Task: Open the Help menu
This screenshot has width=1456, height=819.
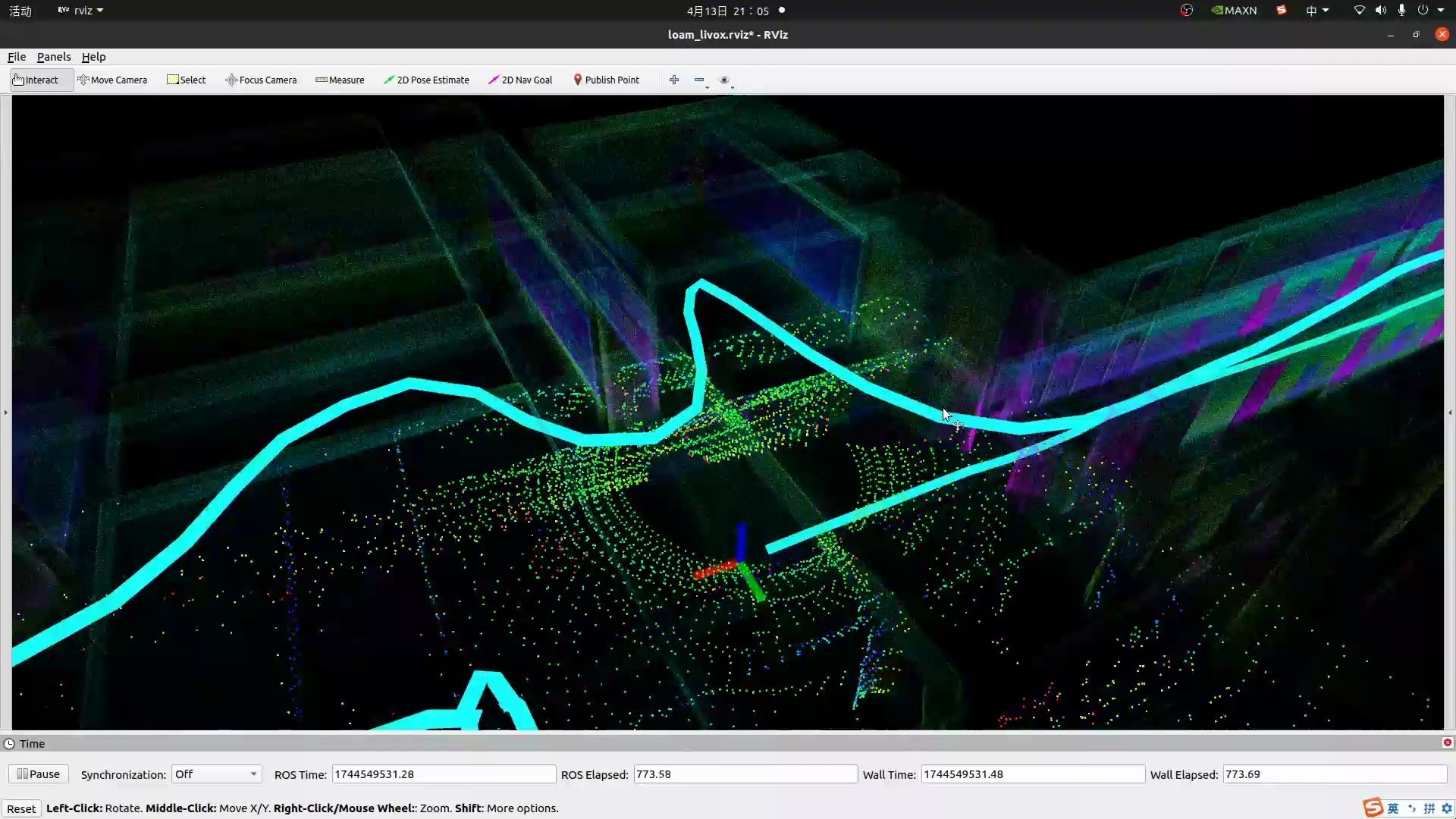Action: [x=93, y=57]
